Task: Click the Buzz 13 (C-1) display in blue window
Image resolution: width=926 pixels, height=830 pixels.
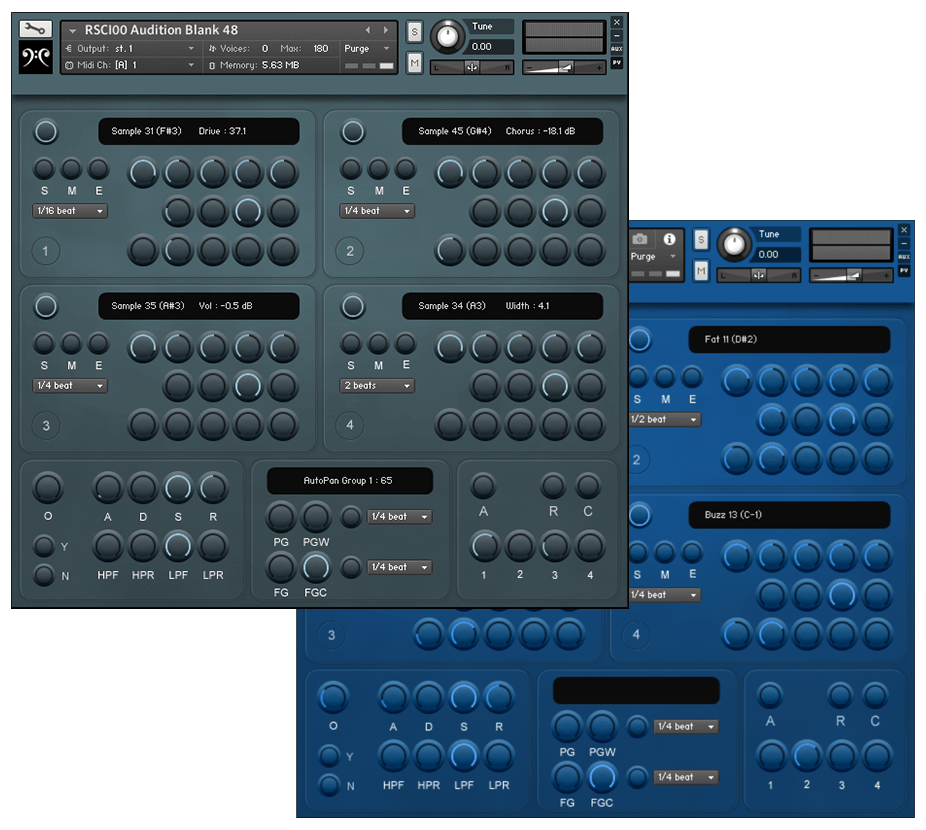Action: (x=789, y=515)
